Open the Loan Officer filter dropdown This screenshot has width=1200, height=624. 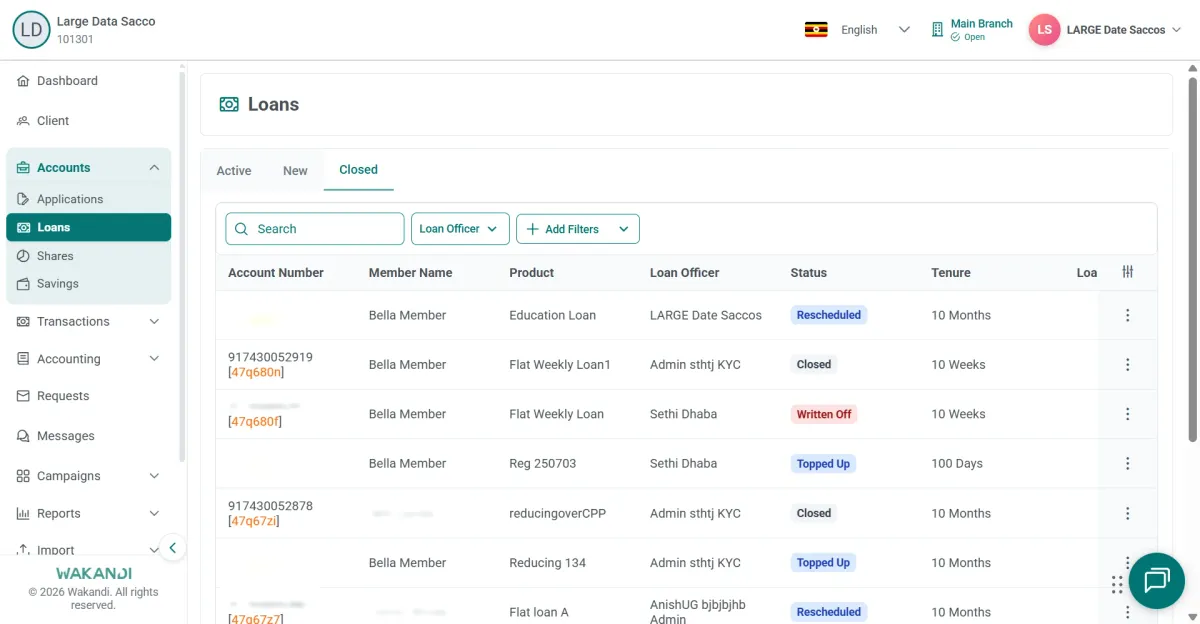[x=460, y=229]
